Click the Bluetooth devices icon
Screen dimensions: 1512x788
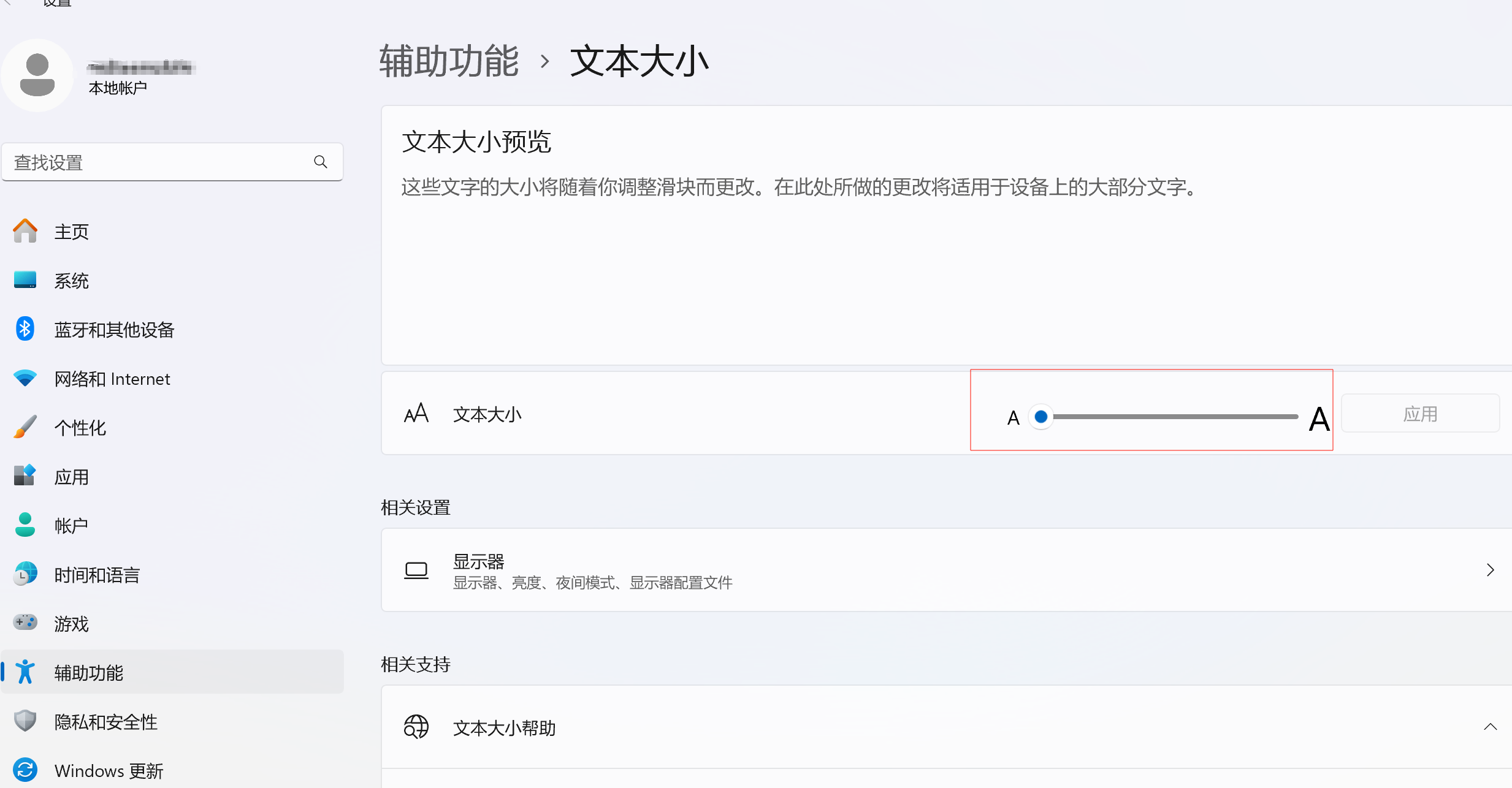25,329
